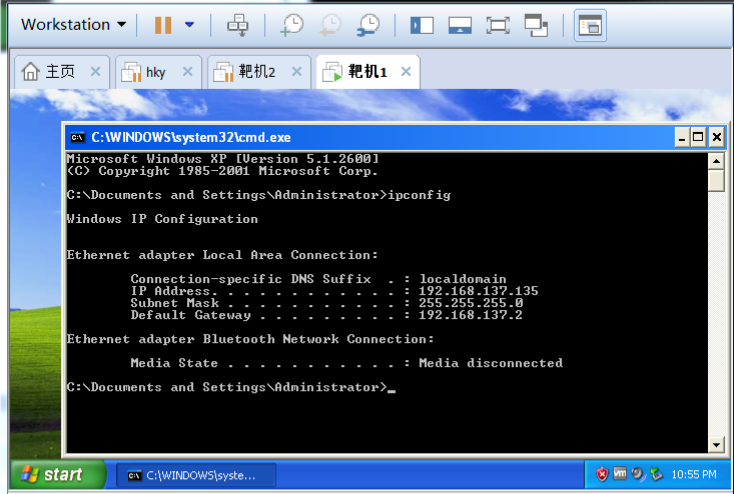Image resolution: width=734 pixels, height=494 pixels.
Task: Click the ipconfig command text
Action: pos(419,195)
